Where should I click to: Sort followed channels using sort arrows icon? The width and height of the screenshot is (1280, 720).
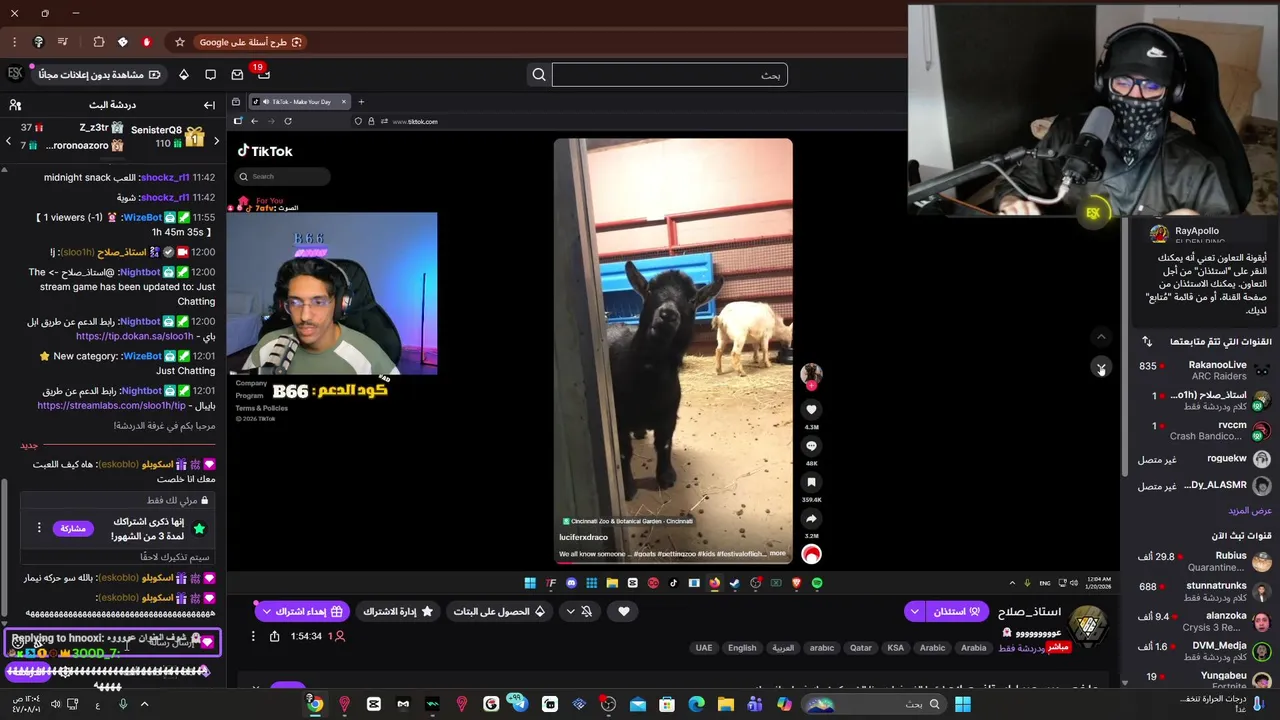tap(1147, 341)
